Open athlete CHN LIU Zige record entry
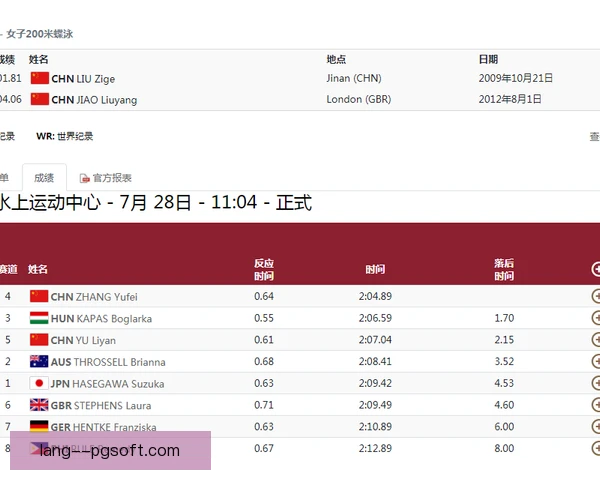This screenshot has width=600, height=480. point(83,79)
